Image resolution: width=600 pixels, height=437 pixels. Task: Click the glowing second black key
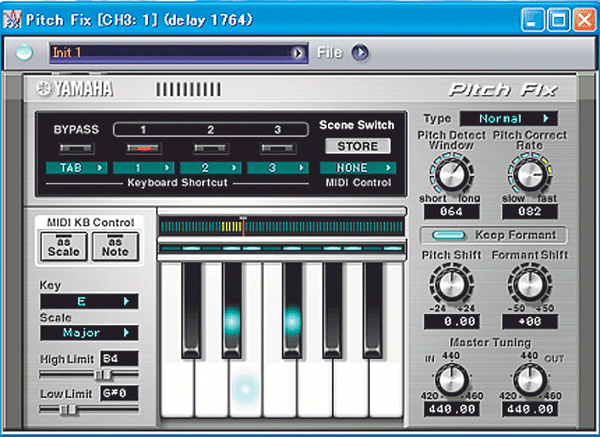point(232,310)
